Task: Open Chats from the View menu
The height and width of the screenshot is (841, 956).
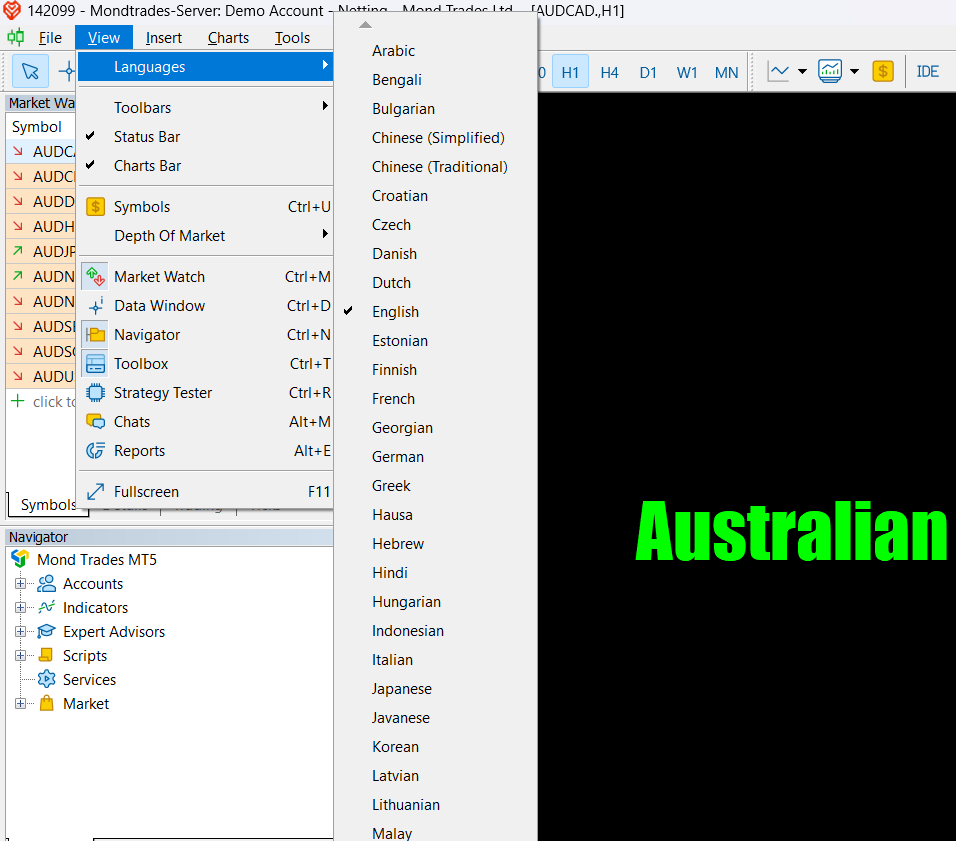Action: (132, 422)
